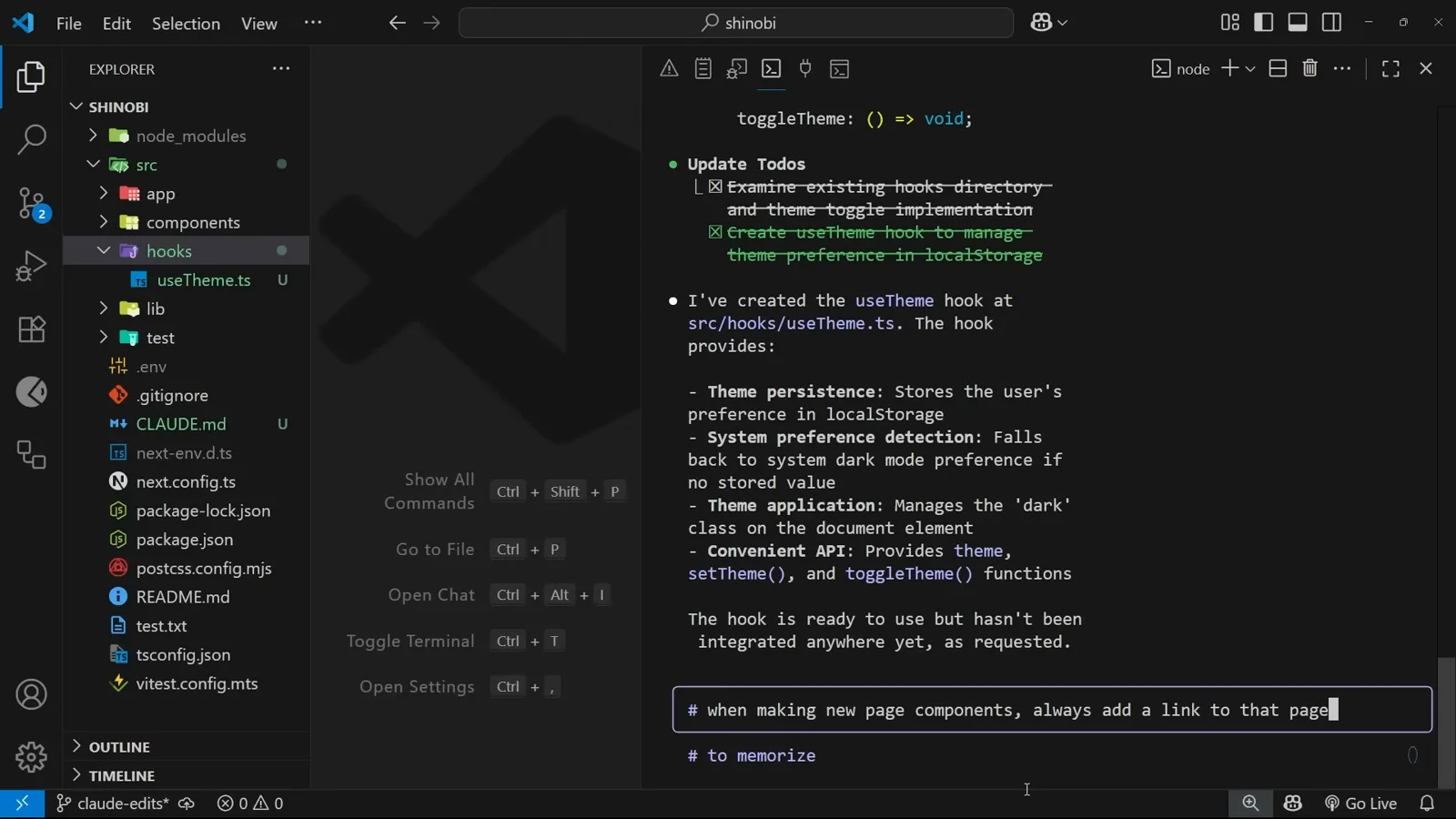Open package.json file
The width and height of the screenshot is (1456, 819).
(187, 540)
